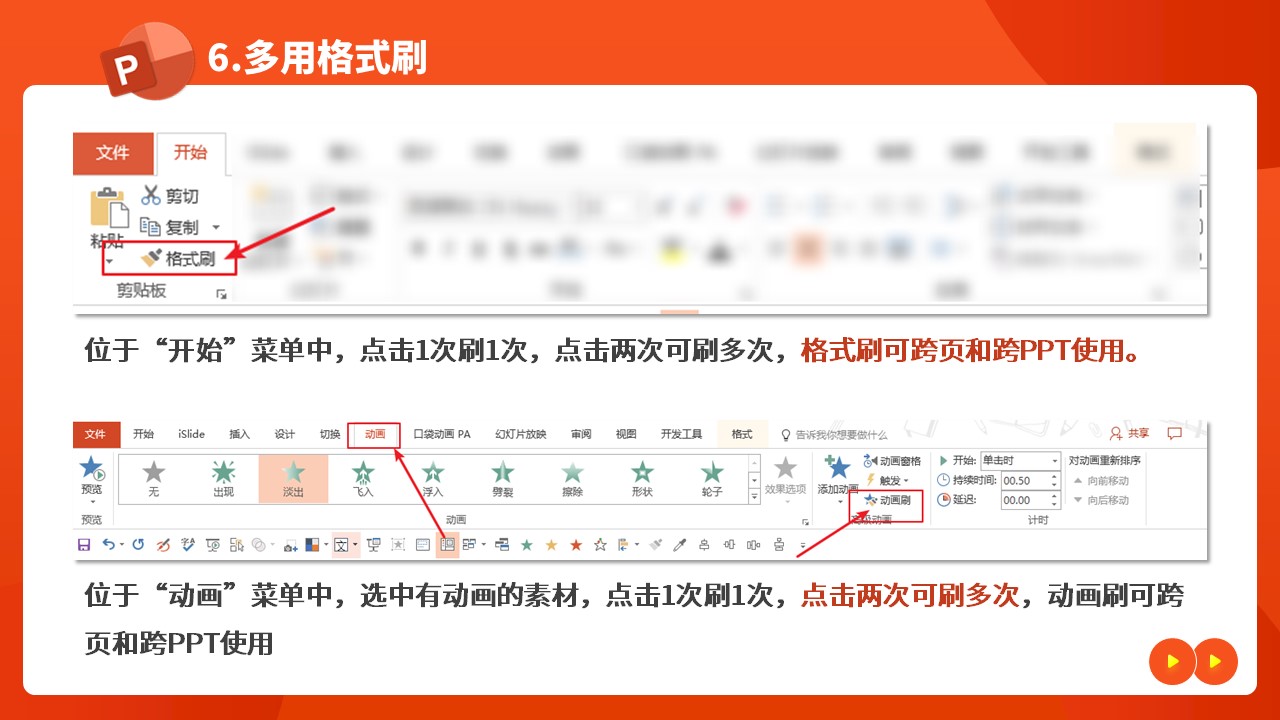
Task: Click the 告诉我你想要做什么 search box
Action: pos(833,435)
